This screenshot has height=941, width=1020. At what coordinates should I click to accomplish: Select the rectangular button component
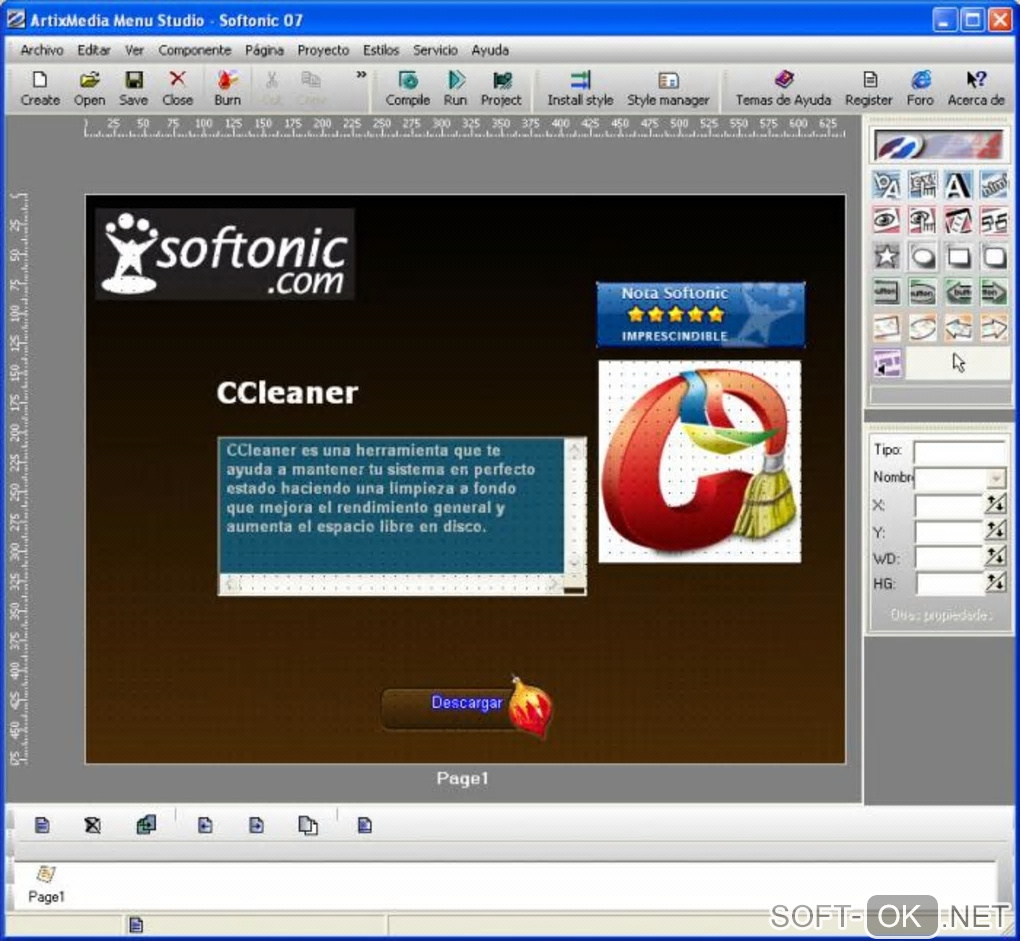point(887,292)
